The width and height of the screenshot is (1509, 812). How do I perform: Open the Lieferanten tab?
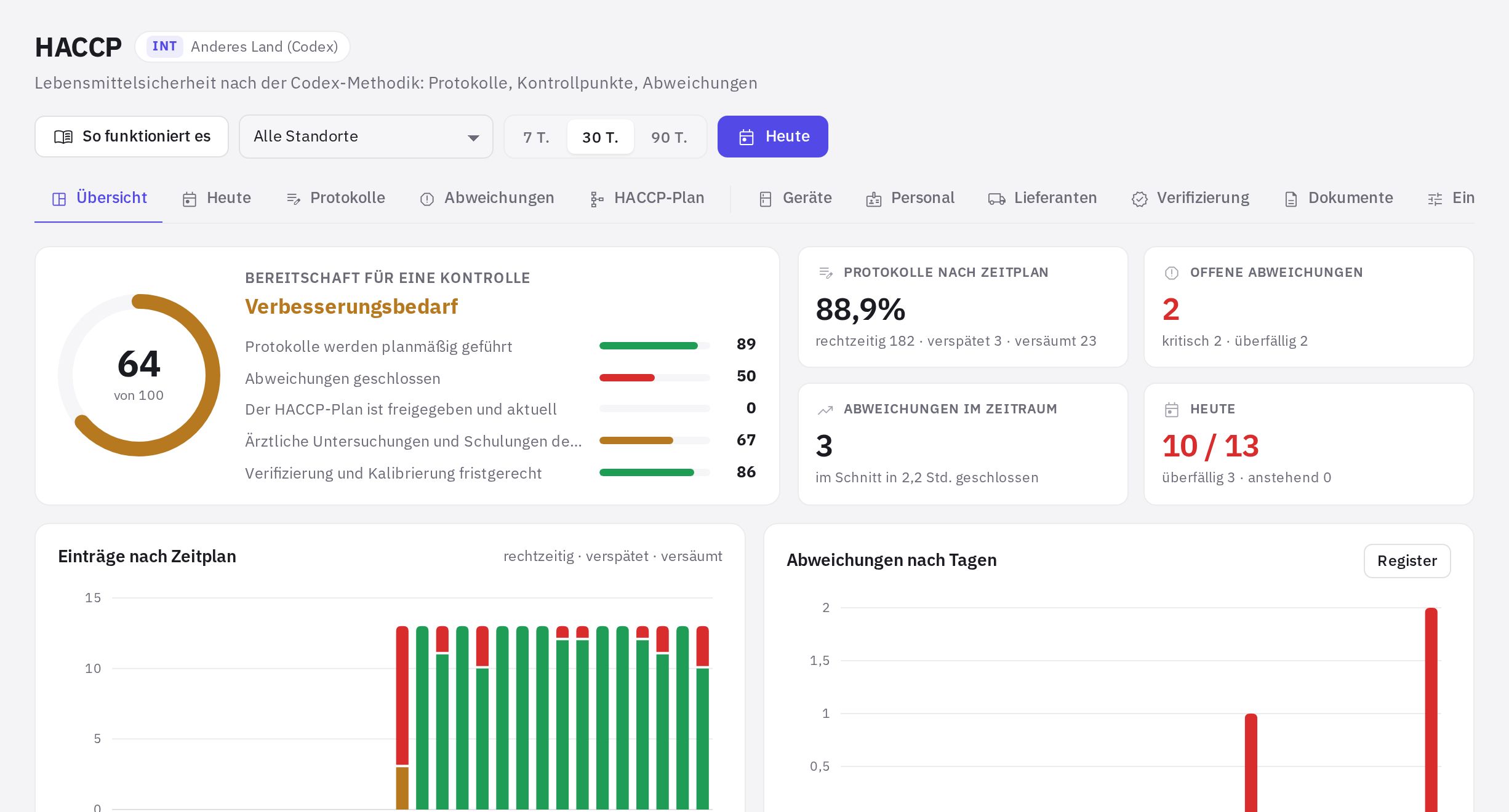1043,198
